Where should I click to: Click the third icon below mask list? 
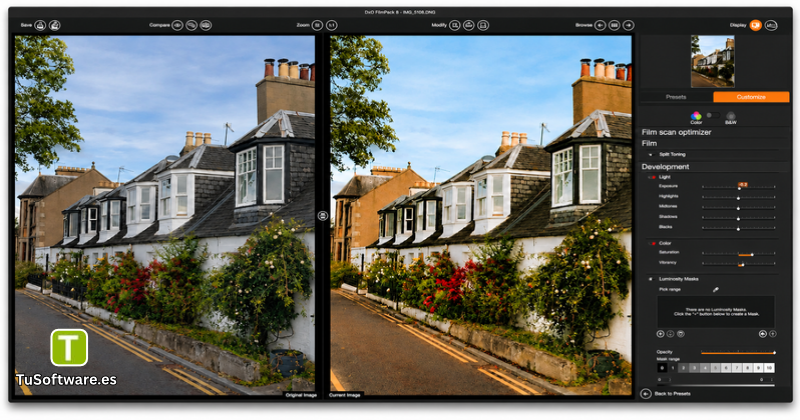pyautogui.click(x=681, y=334)
